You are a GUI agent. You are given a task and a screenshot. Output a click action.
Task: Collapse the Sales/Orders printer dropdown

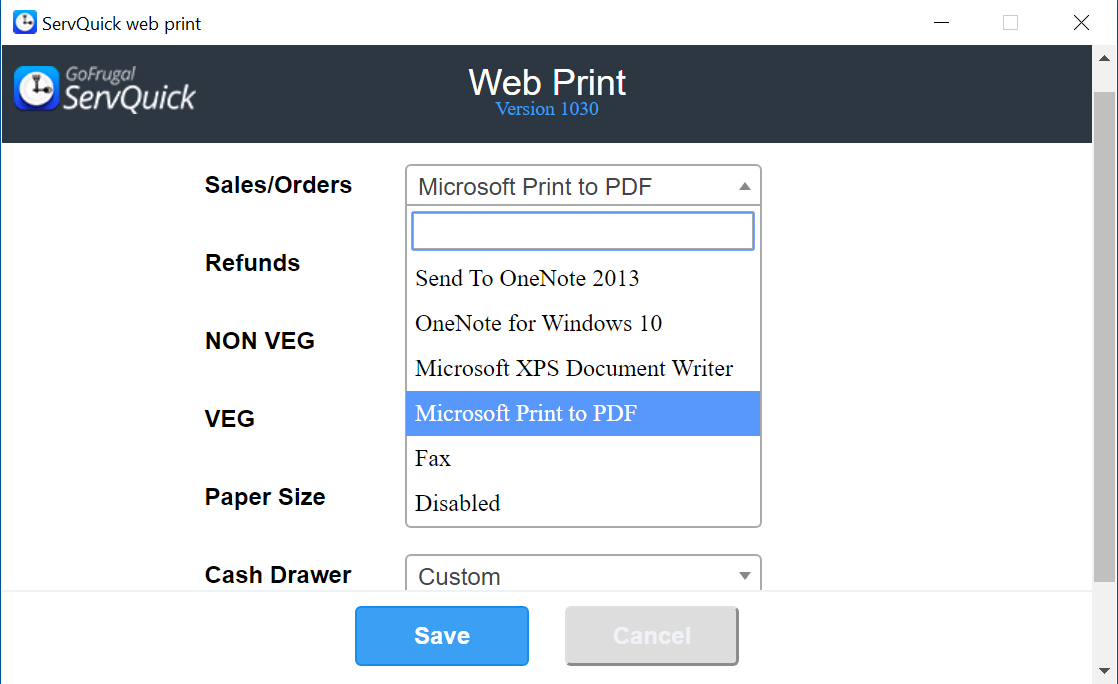pyautogui.click(x=583, y=186)
